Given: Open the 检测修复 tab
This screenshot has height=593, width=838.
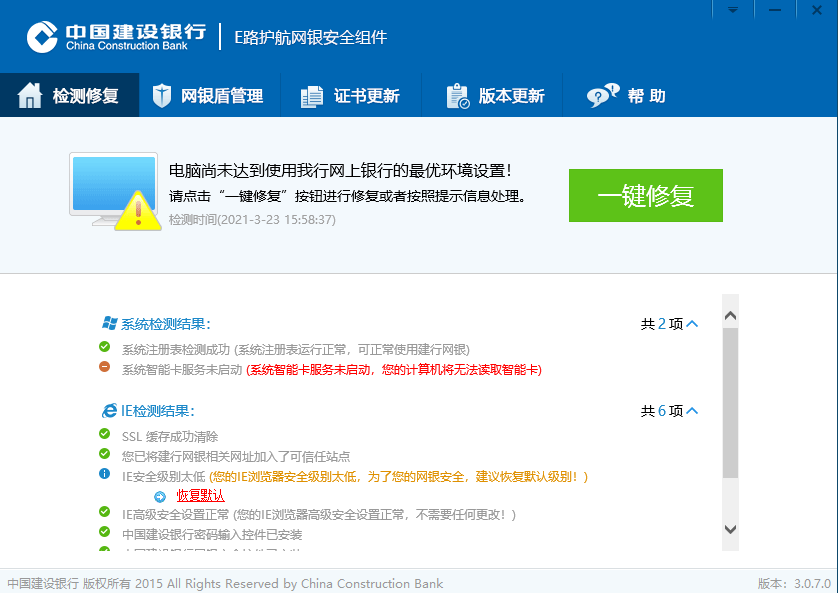Looking at the screenshot, I should pos(69,96).
